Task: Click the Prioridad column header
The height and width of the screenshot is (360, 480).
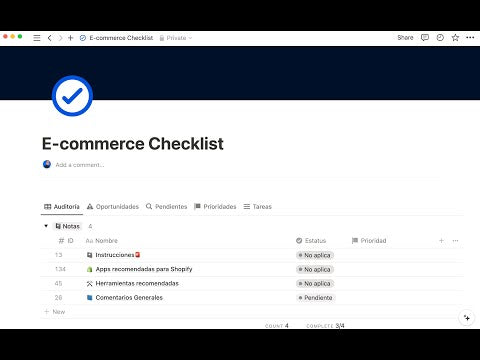Action: click(369, 241)
